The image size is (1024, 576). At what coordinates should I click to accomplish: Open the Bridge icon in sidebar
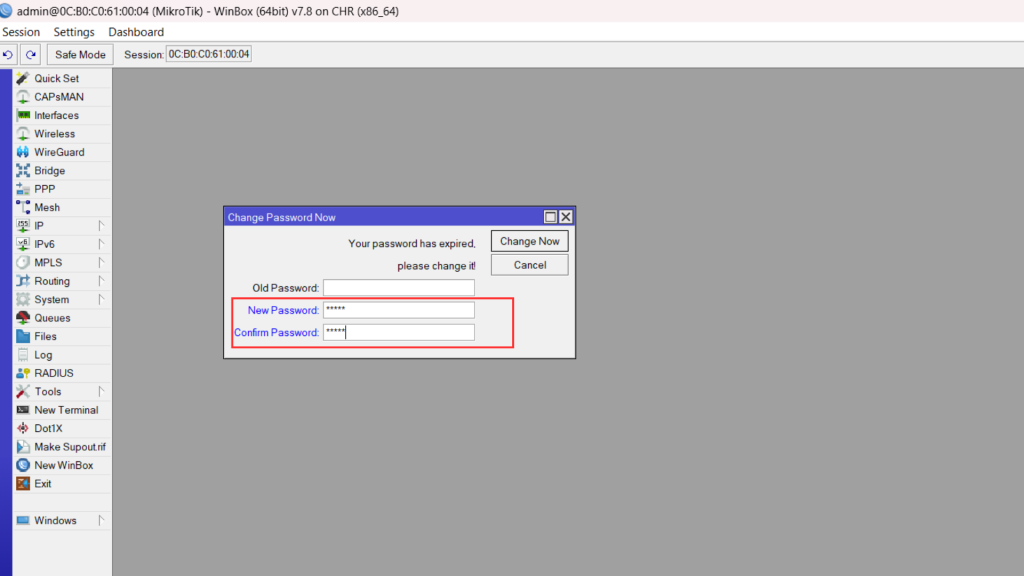23,171
